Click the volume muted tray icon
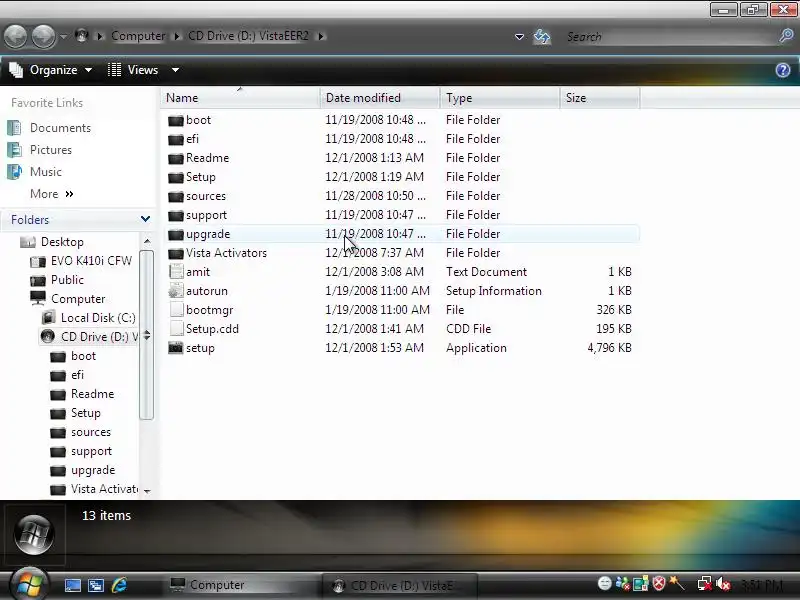The width and height of the screenshot is (800, 600). click(722, 583)
